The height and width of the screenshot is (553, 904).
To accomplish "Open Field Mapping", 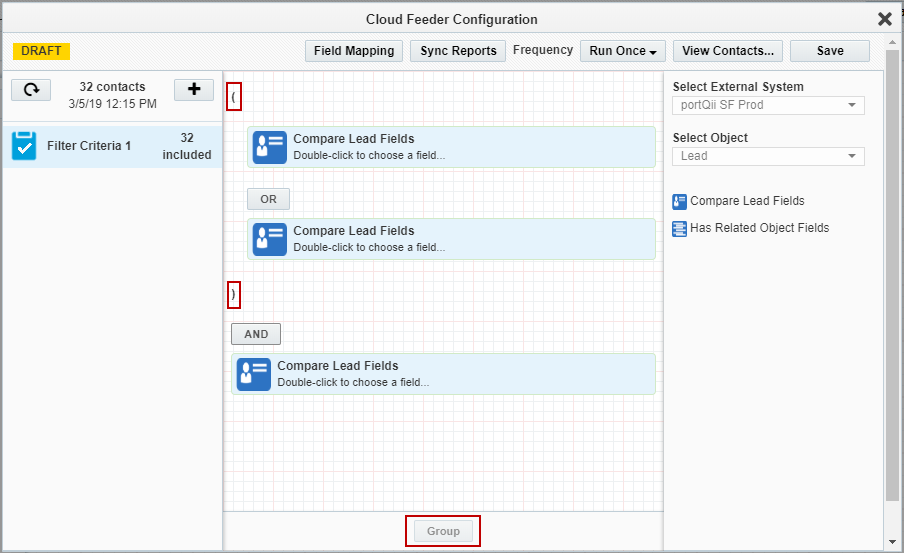I will [354, 51].
